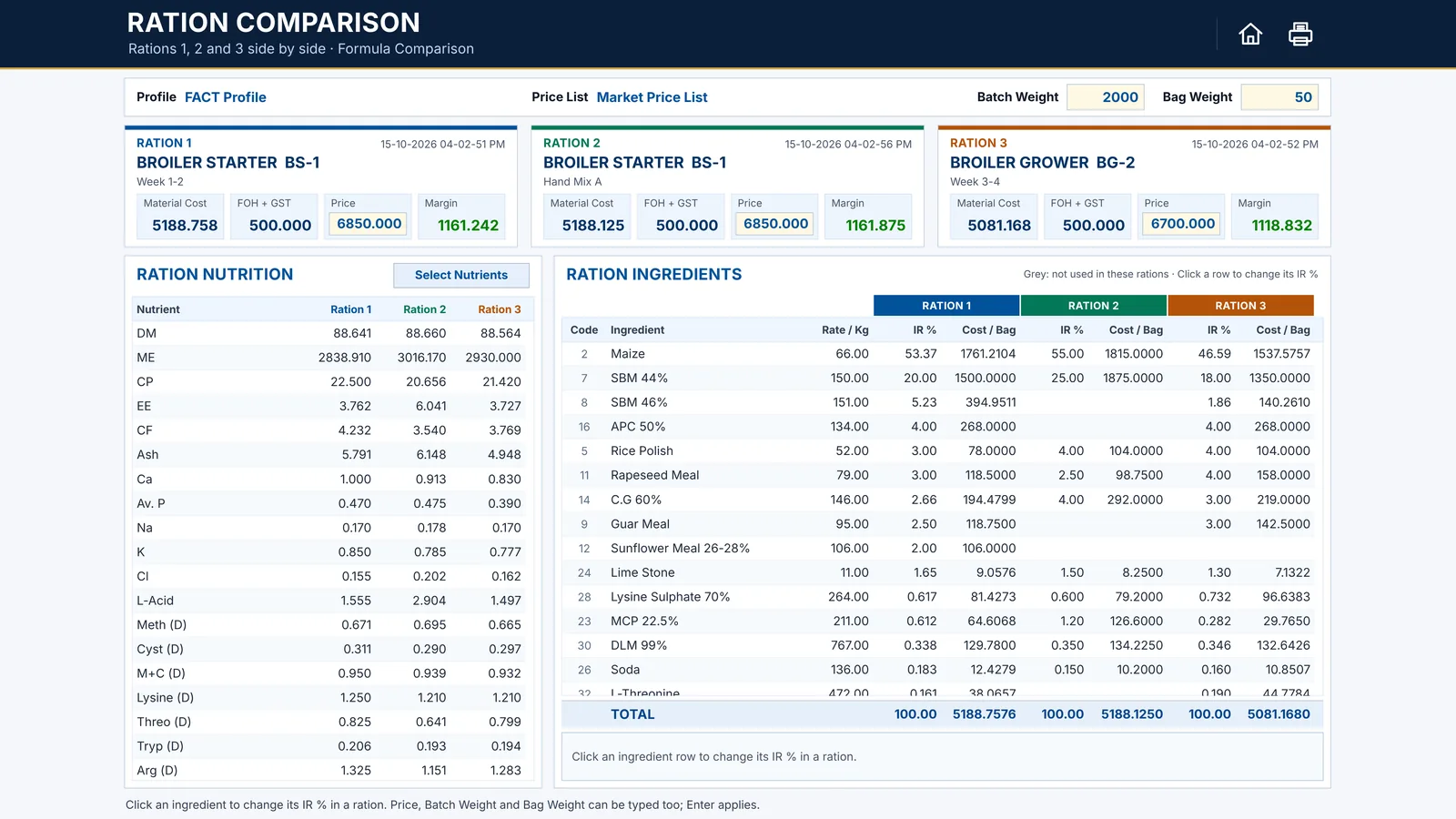
Task: Edit the Ration 3 price 6700.000 field
Action: pos(1182,224)
